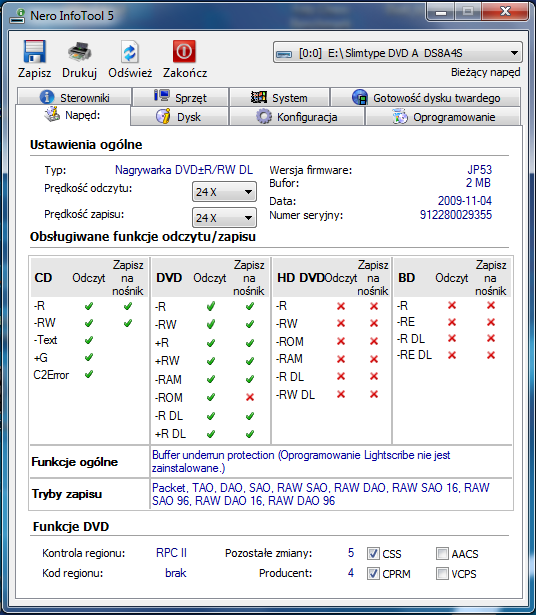
Task: Click the green check for CD -R write
Action: tap(128, 306)
